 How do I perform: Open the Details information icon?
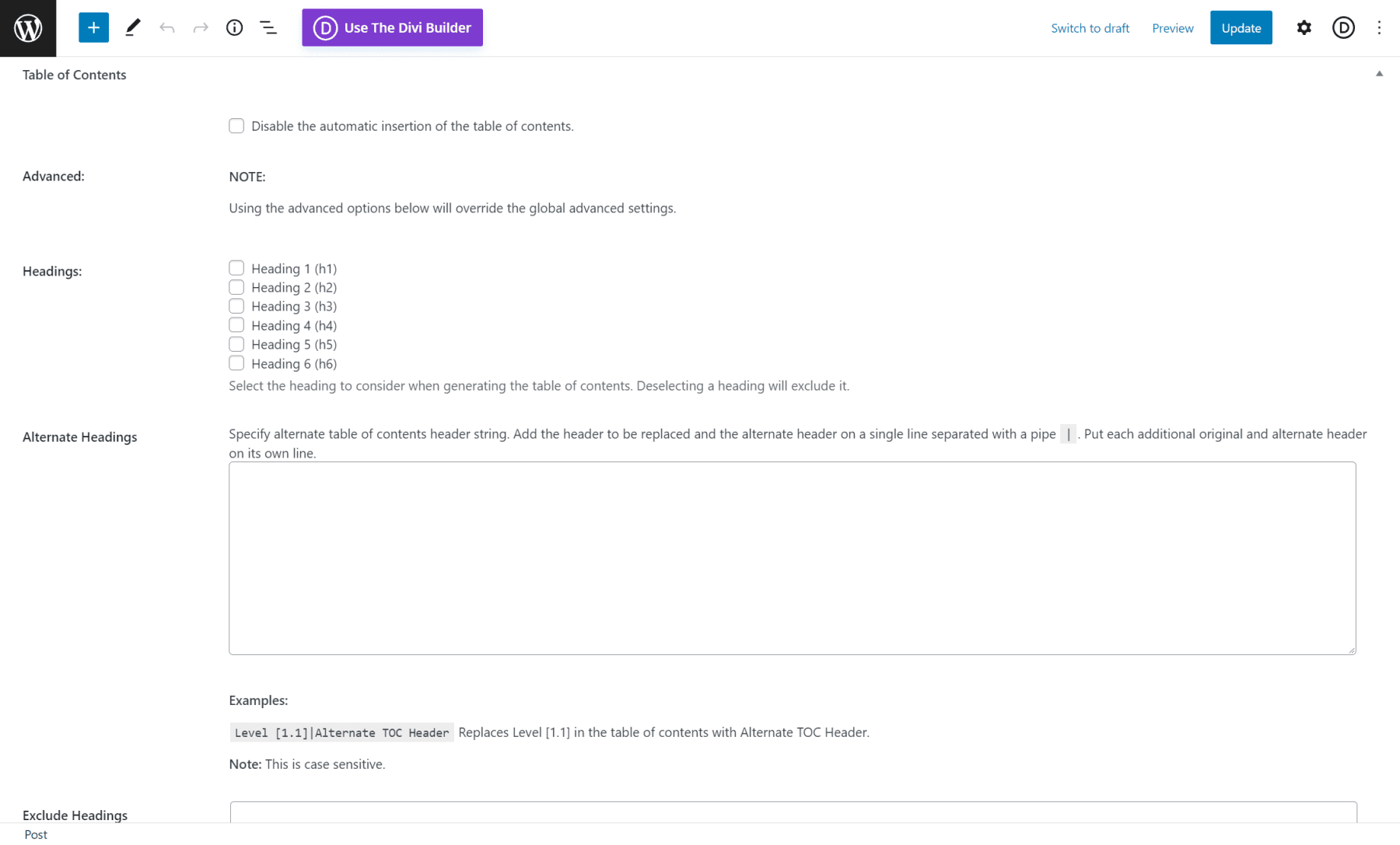[234, 27]
